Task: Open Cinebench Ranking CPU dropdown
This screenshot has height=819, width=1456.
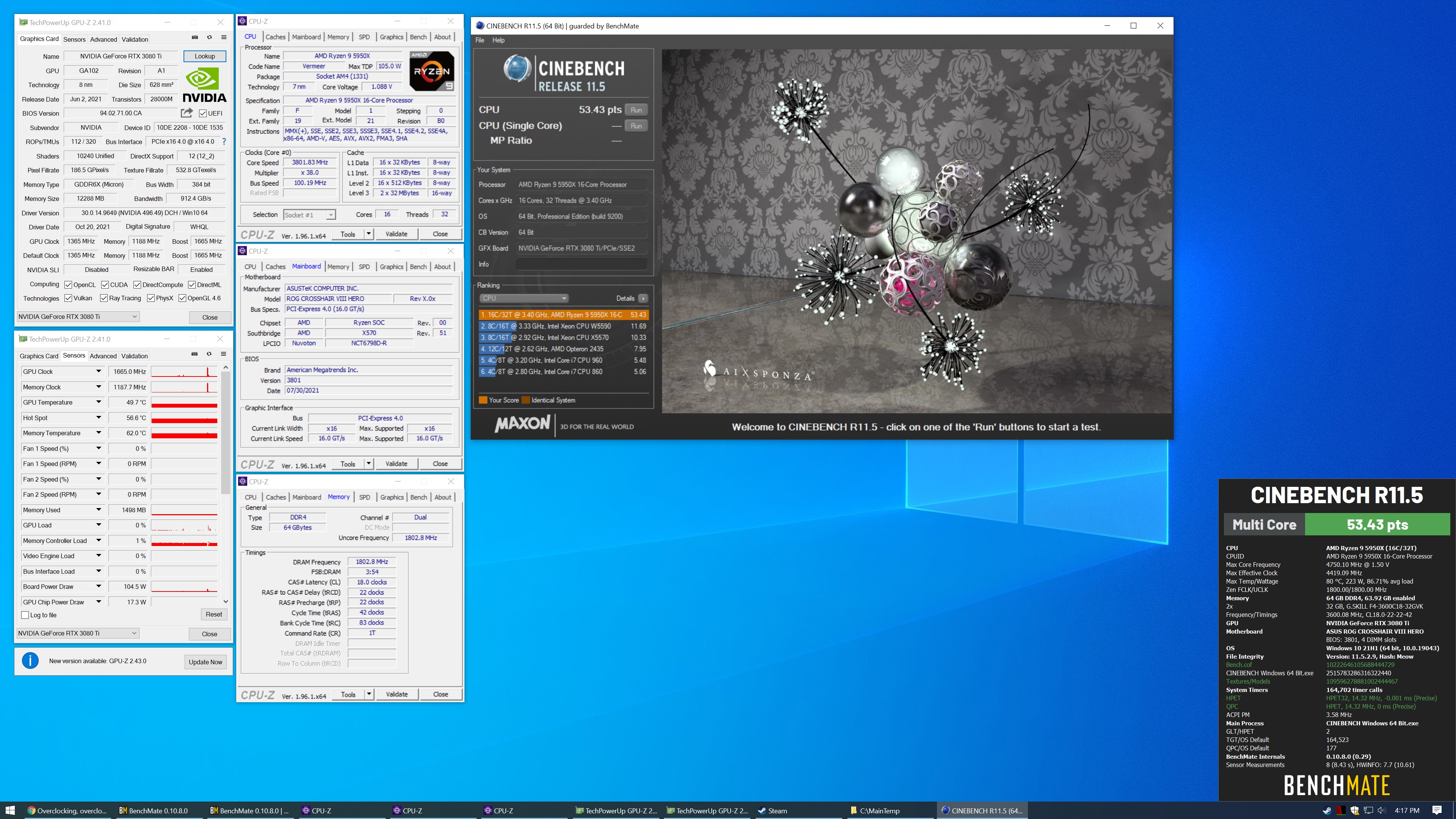Action: click(523, 298)
